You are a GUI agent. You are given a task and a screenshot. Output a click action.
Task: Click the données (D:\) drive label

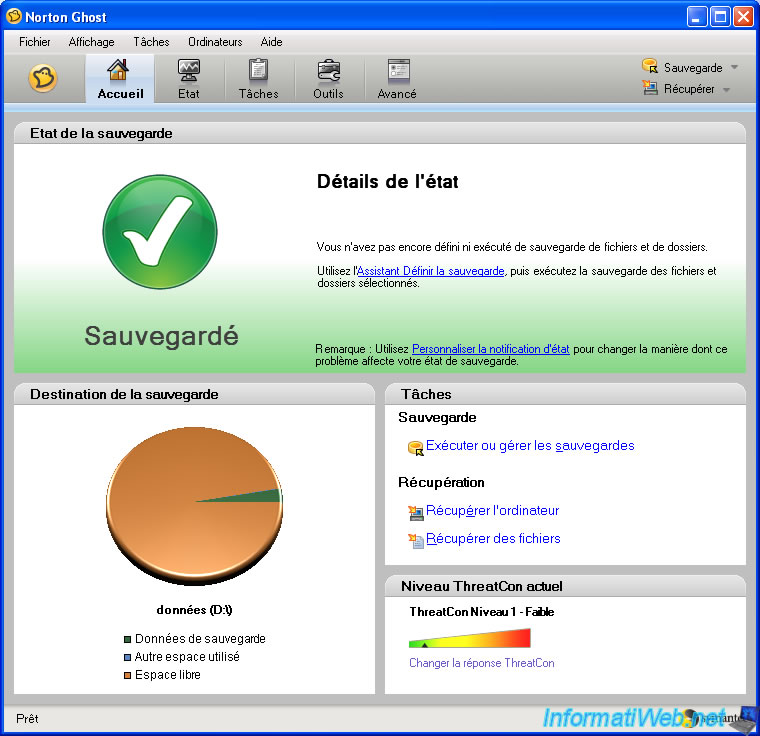194,610
